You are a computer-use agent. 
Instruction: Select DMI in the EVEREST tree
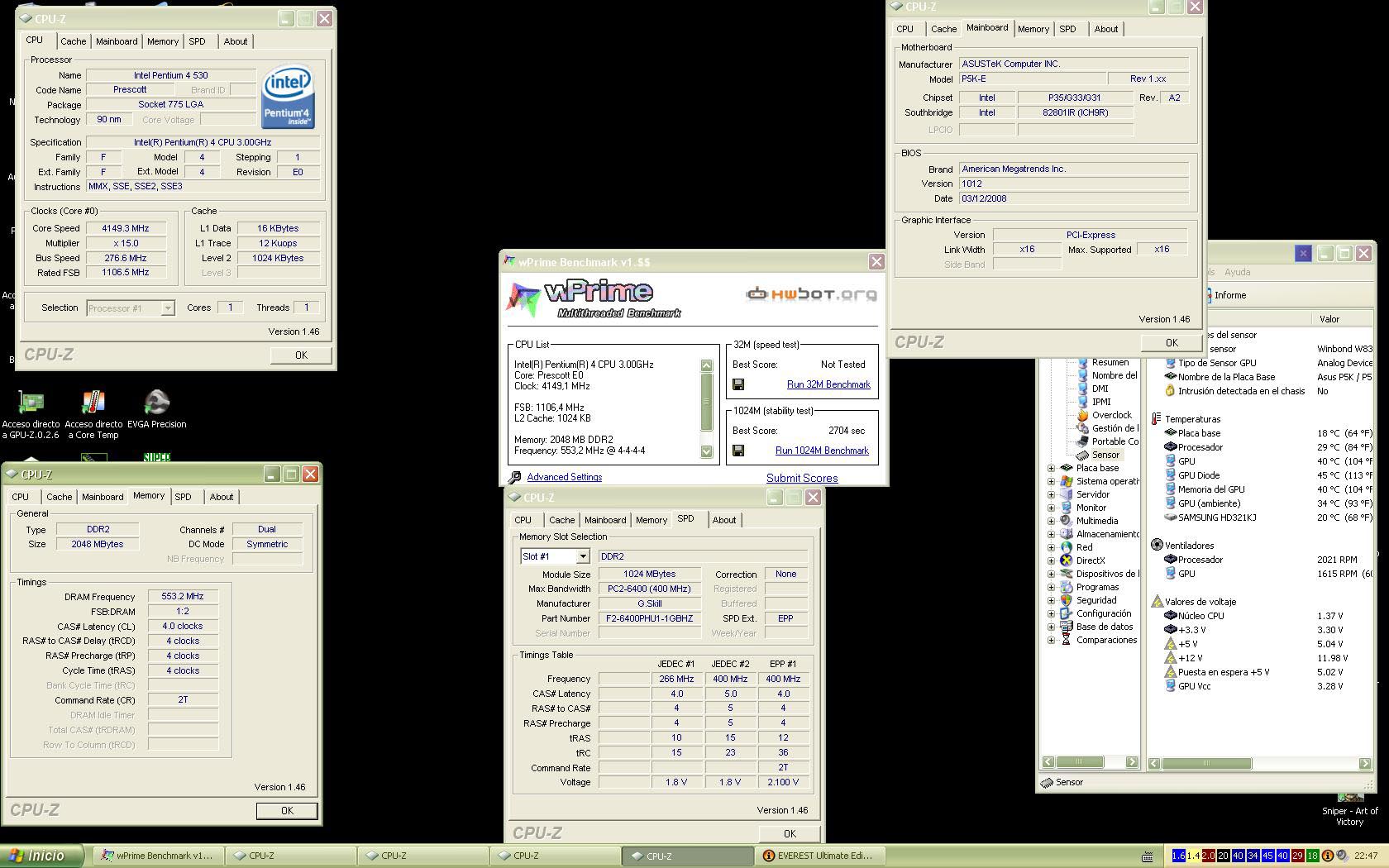point(1100,389)
